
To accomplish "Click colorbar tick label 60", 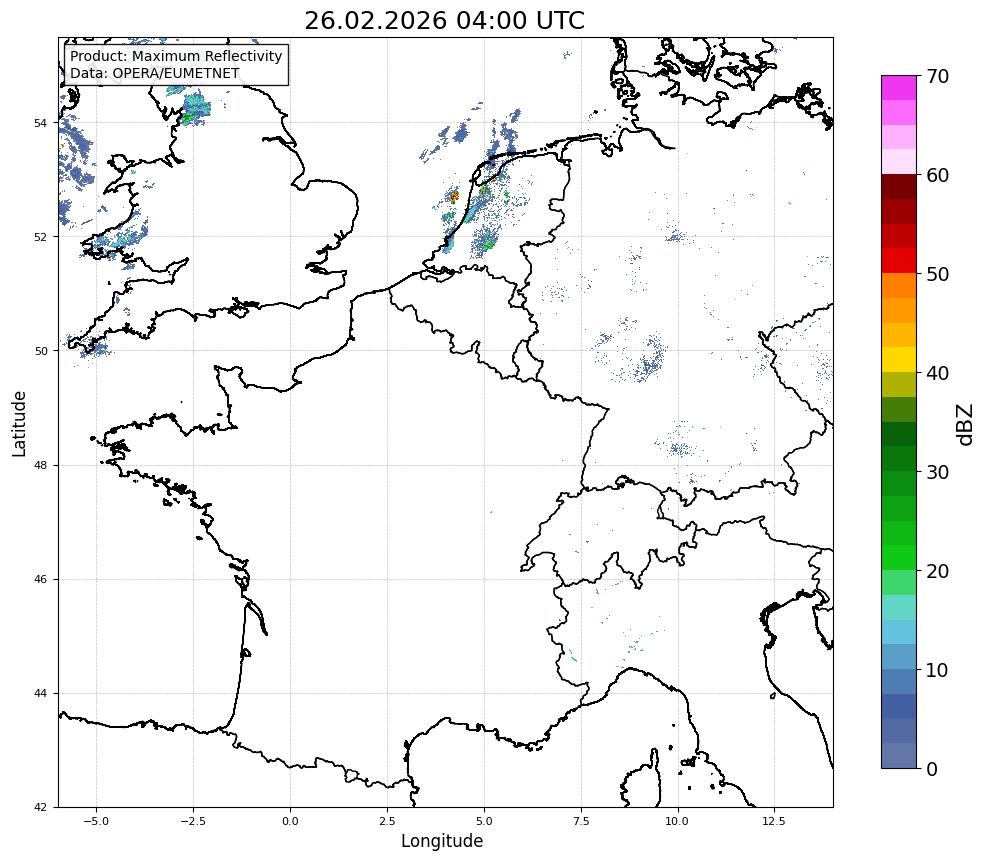I will (937, 175).
